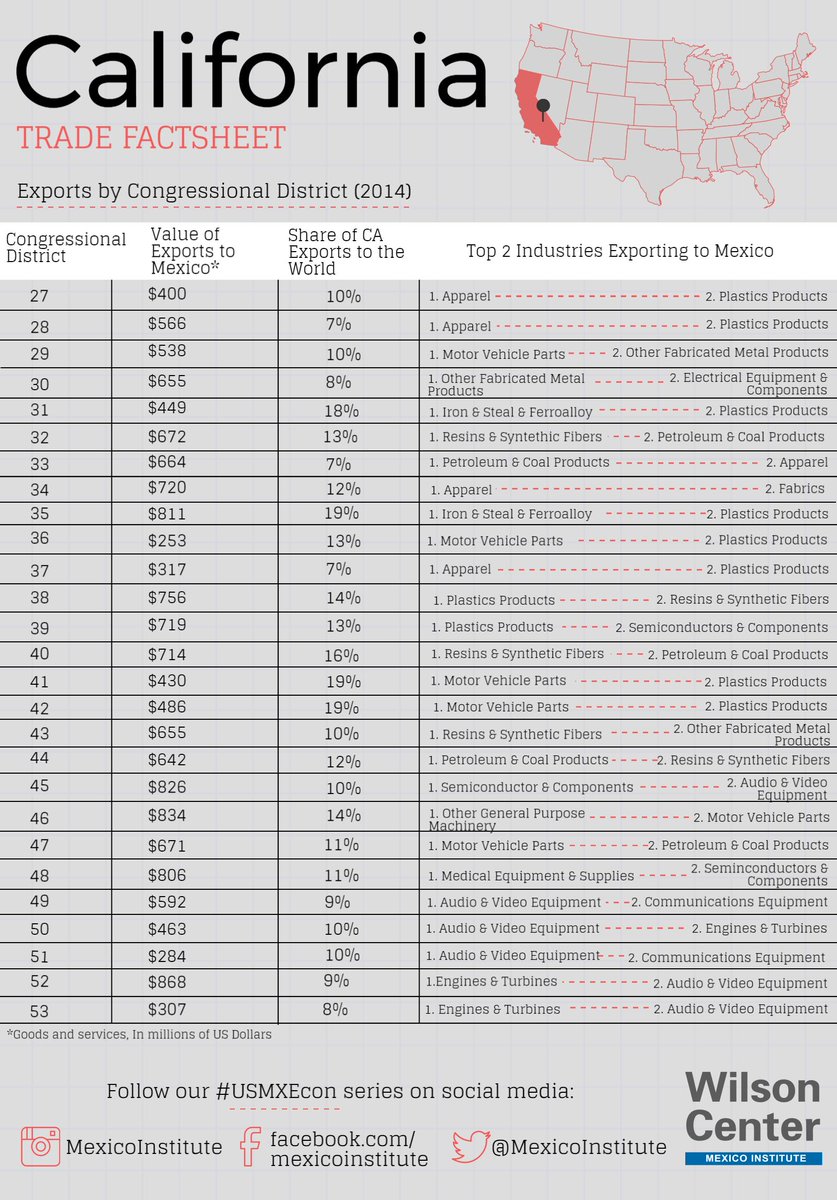Image resolution: width=837 pixels, height=1200 pixels.
Task: Open the MexicoInstitute Instagram handle
Action: coord(144,1146)
